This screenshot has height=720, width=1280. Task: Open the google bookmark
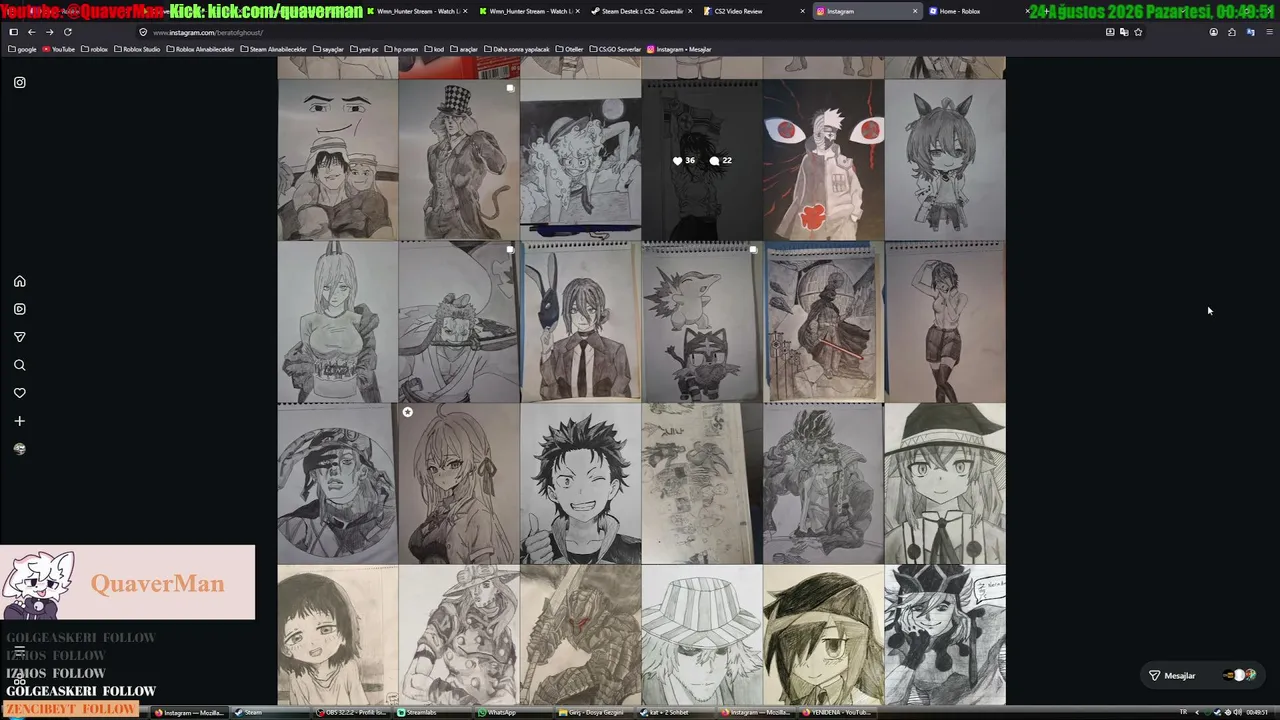tap(22, 49)
